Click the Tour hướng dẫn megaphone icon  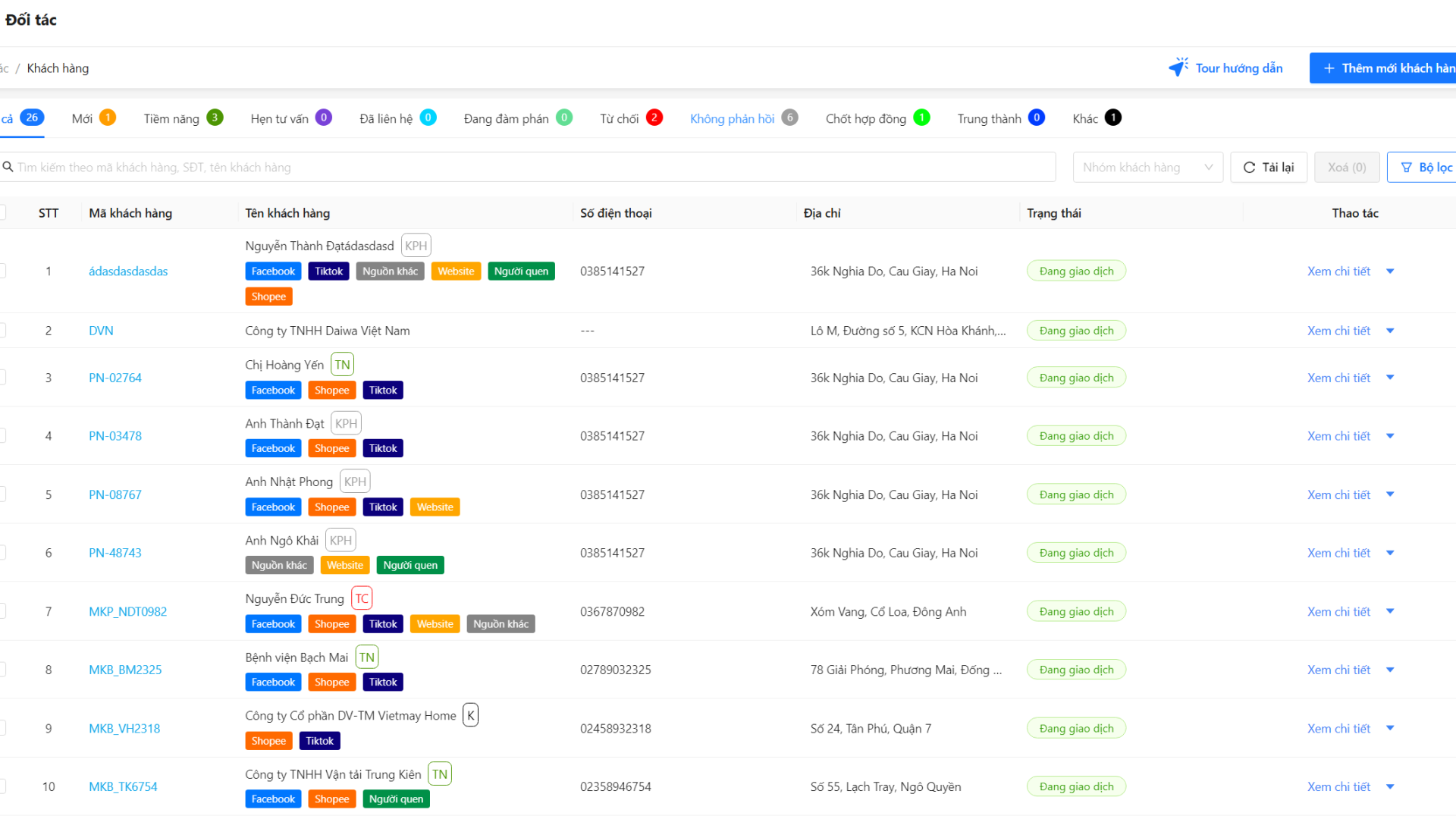[x=1178, y=67]
